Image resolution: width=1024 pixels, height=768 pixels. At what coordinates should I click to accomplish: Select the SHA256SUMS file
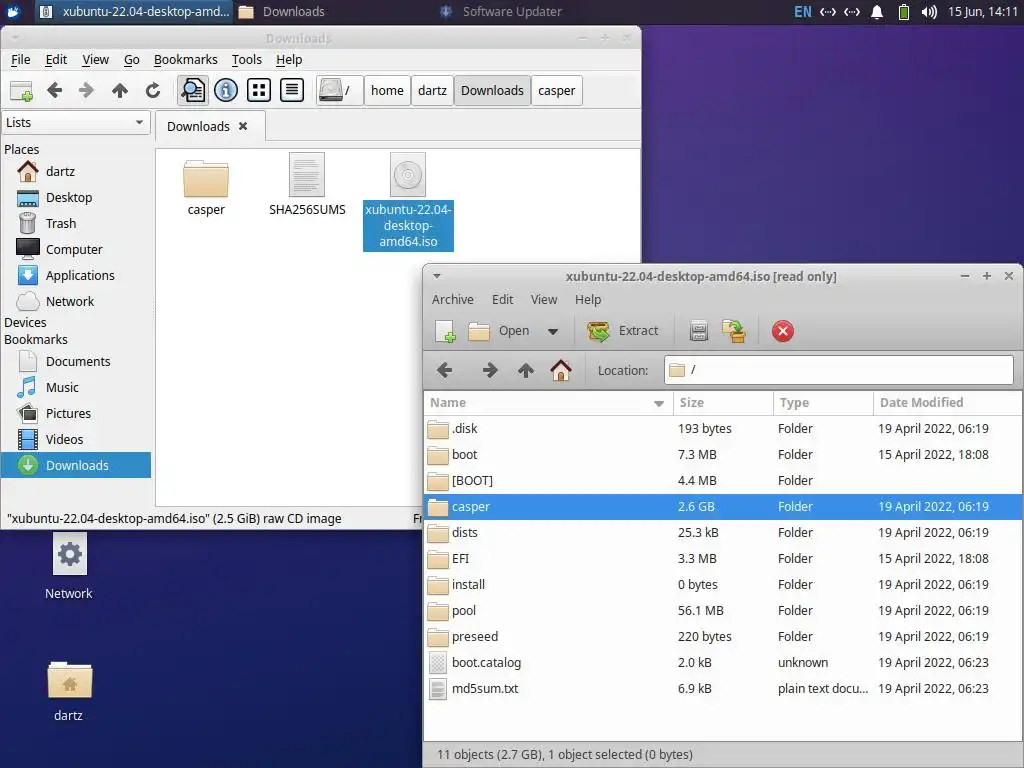(307, 185)
